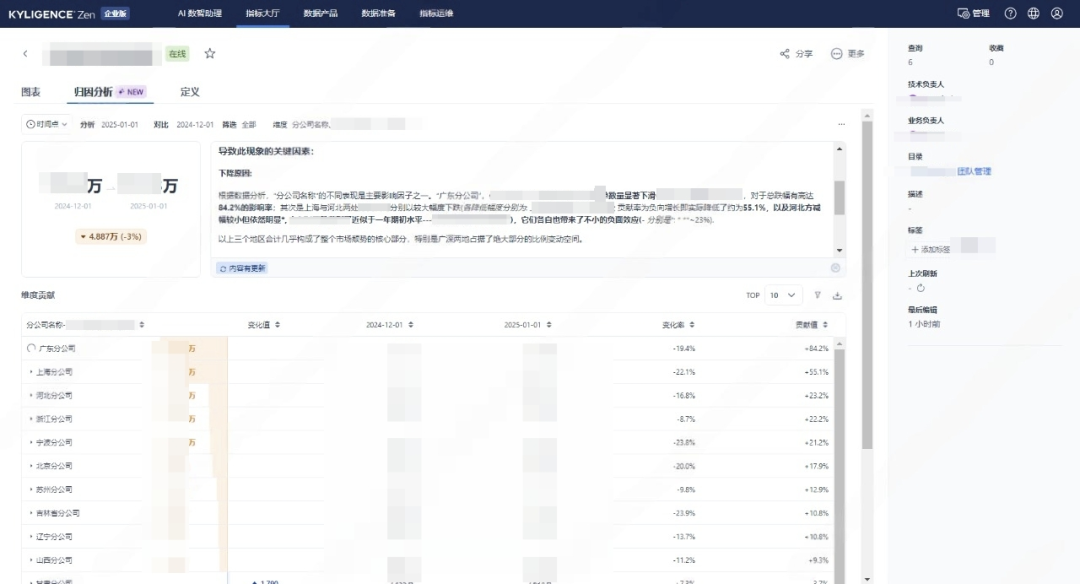Favorite the metric with star icon

[x=210, y=54]
